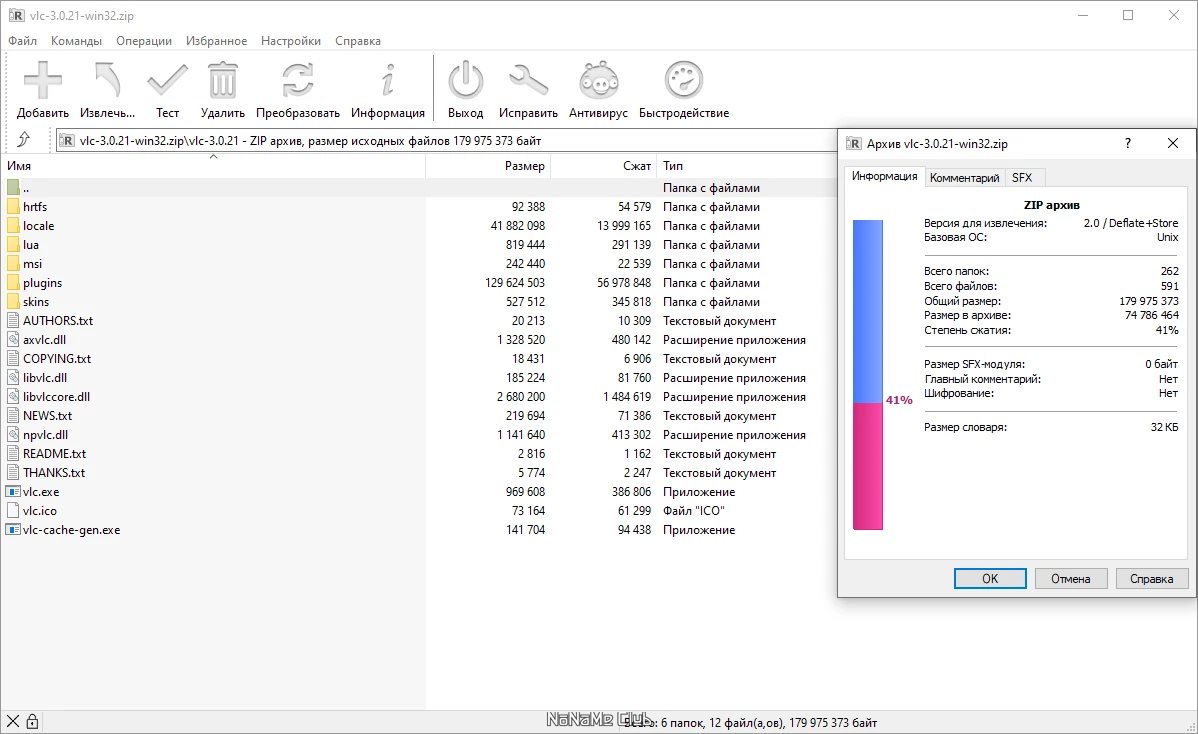
Task: Click the Исправить wrench icon
Action: tap(528, 80)
